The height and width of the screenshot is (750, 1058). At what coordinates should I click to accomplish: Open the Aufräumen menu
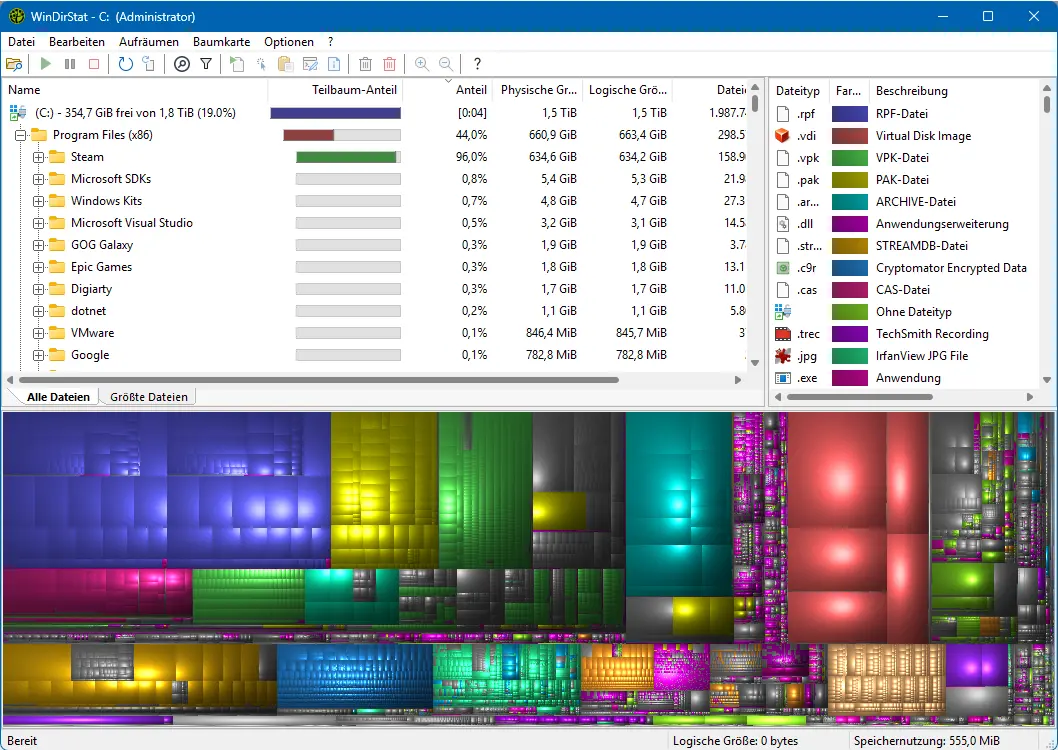[x=148, y=42]
